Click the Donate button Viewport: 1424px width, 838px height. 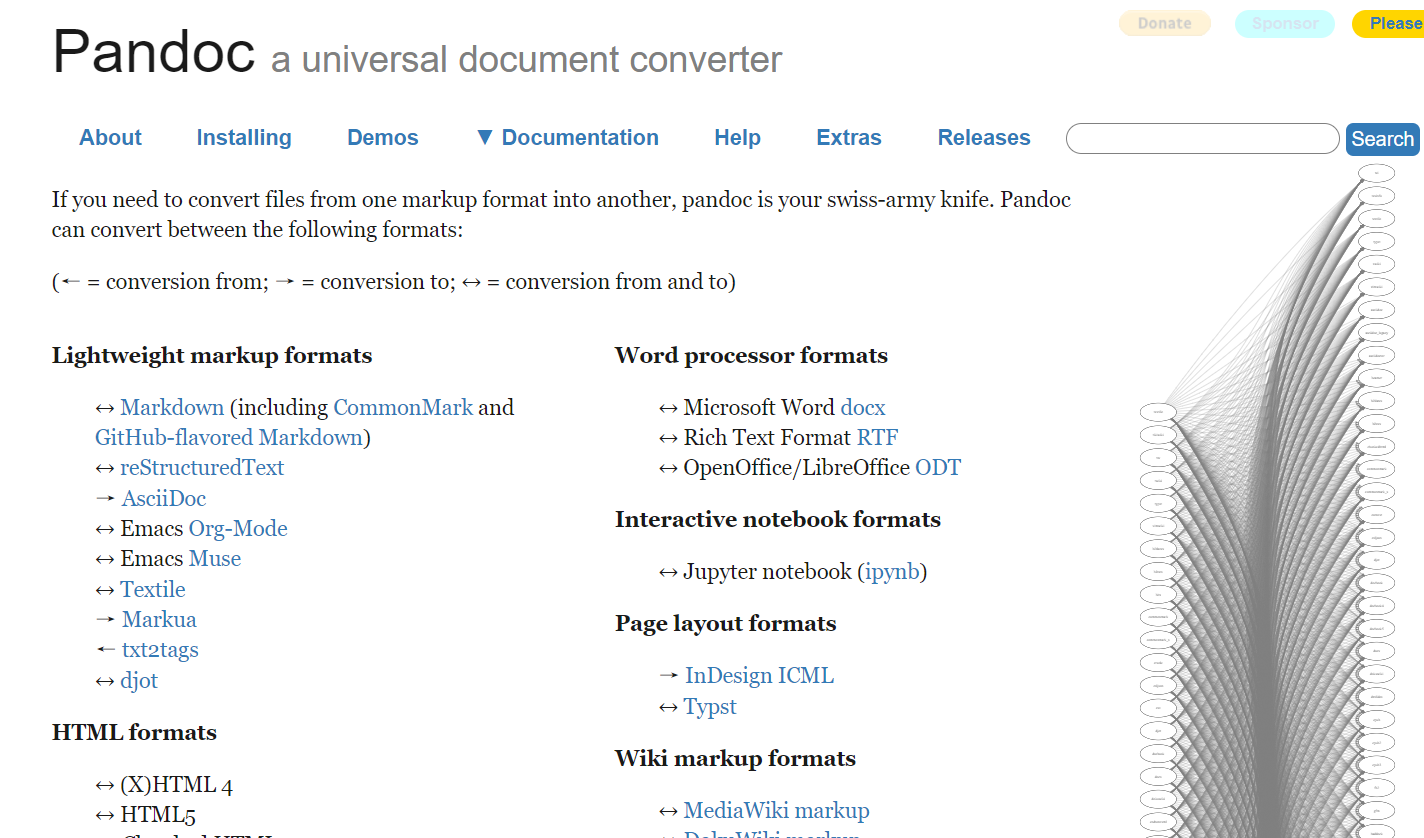click(x=1164, y=23)
